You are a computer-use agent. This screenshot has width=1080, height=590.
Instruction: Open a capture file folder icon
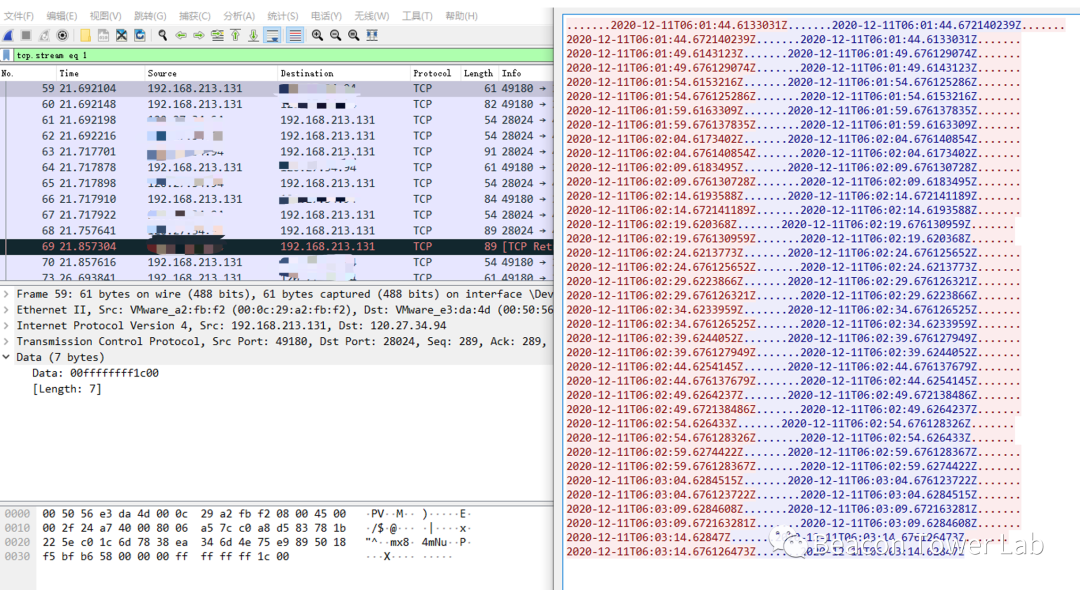[x=85, y=35]
